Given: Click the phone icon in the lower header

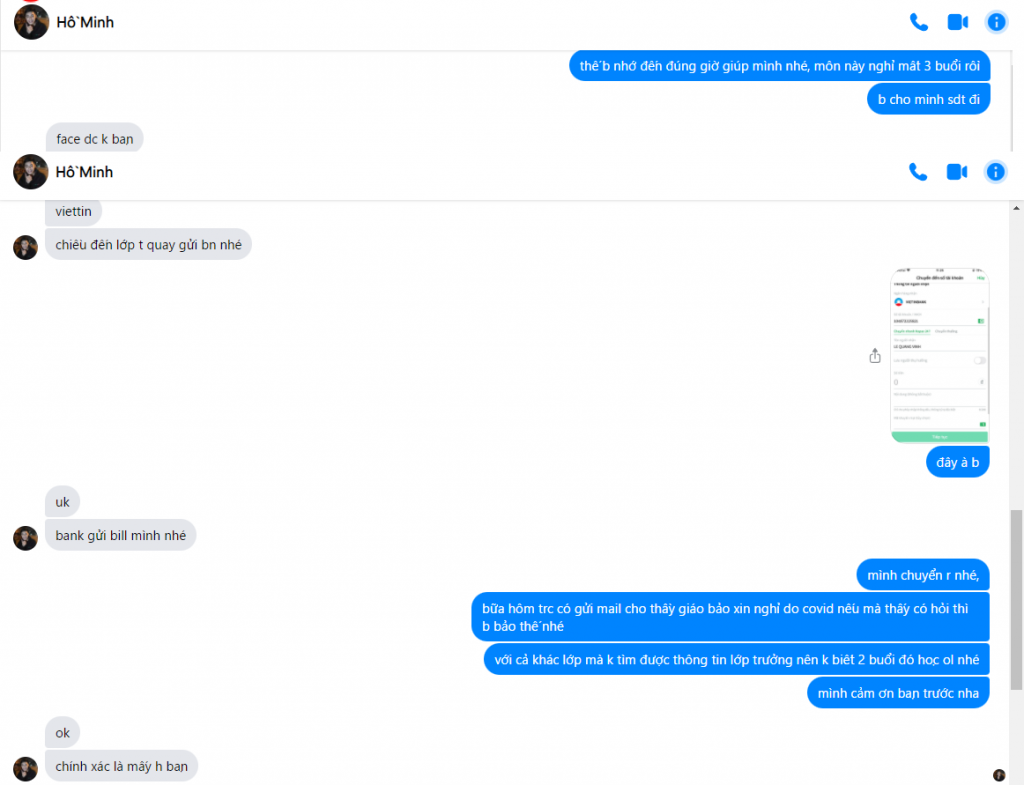Looking at the screenshot, I should pos(918,172).
